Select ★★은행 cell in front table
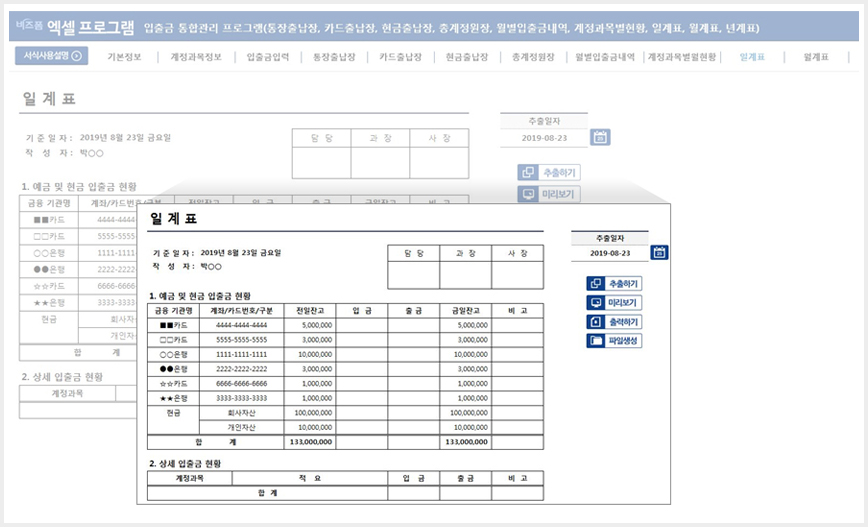This screenshot has height=527, width=868. click(173, 398)
